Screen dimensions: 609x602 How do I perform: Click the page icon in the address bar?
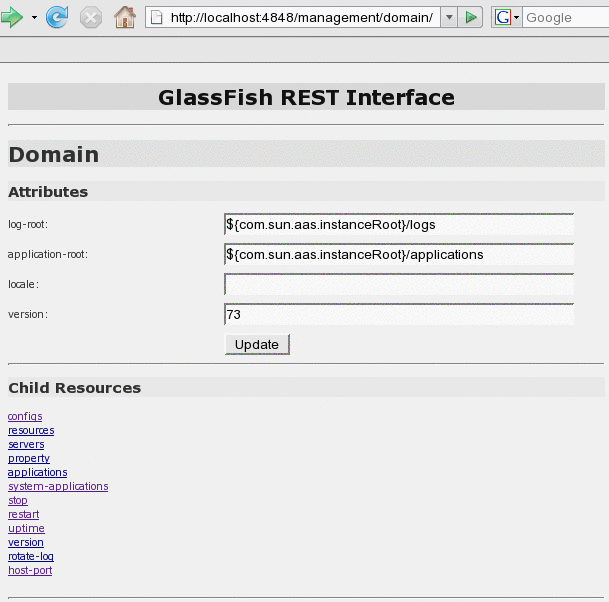[x=157, y=17]
